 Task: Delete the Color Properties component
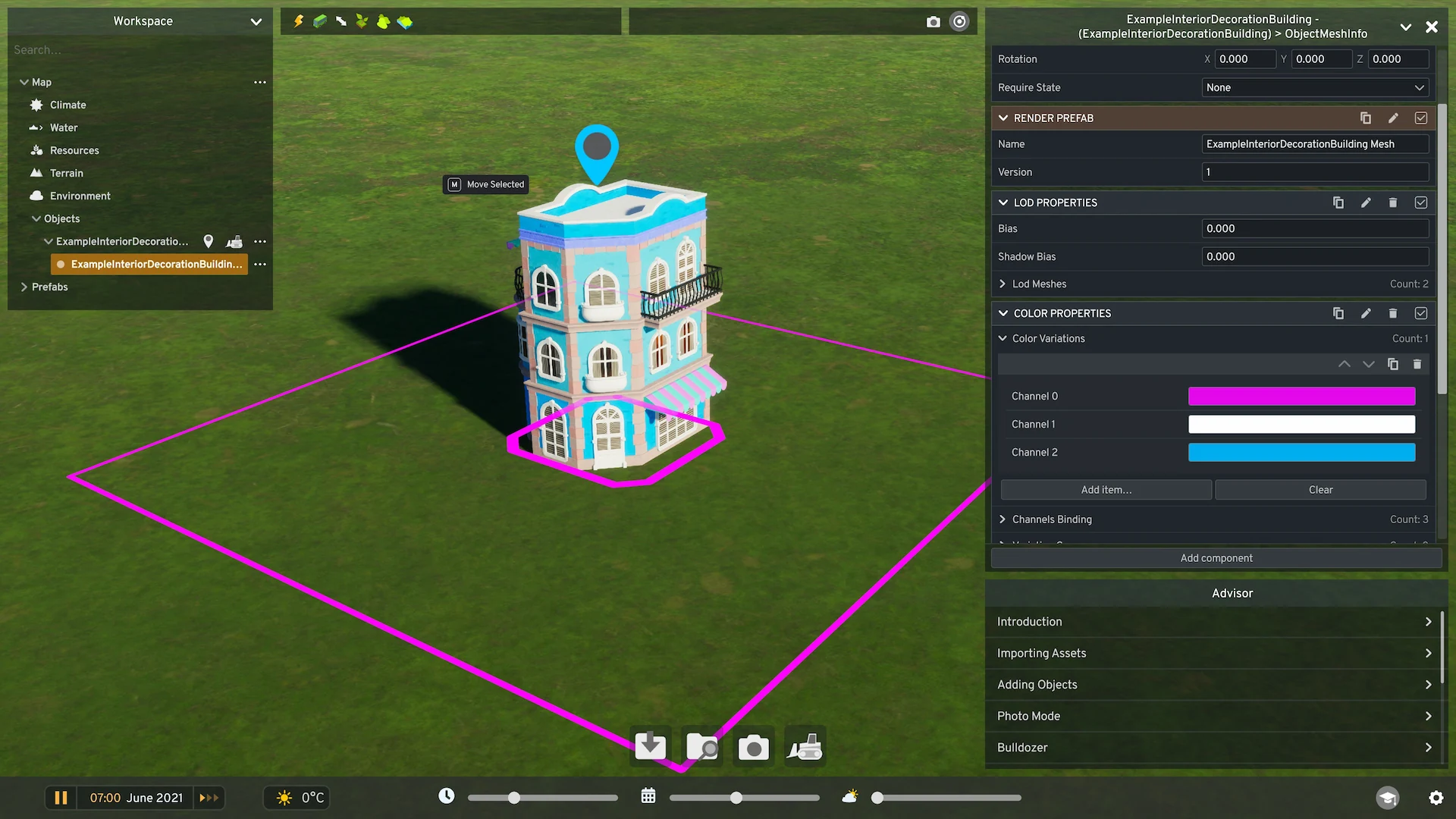pyautogui.click(x=1393, y=313)
